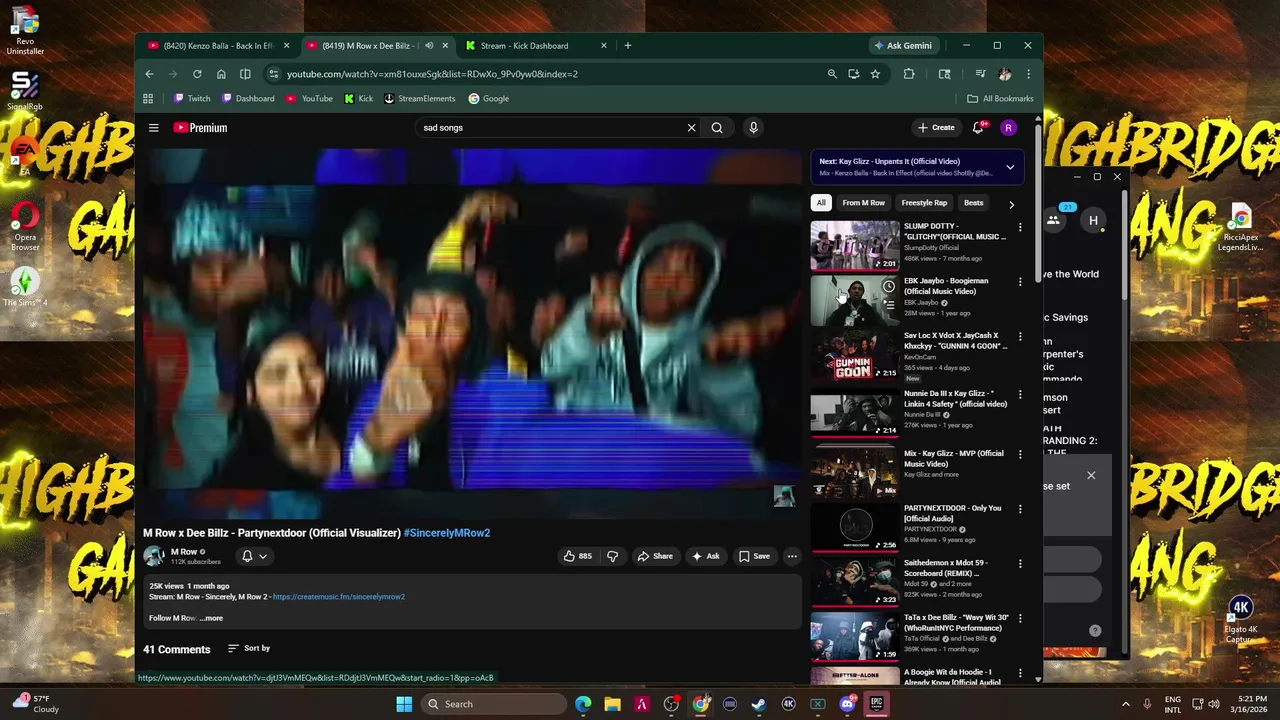Expand video description with ...more
Screen dimensions: 1280x720
(211, 618)
